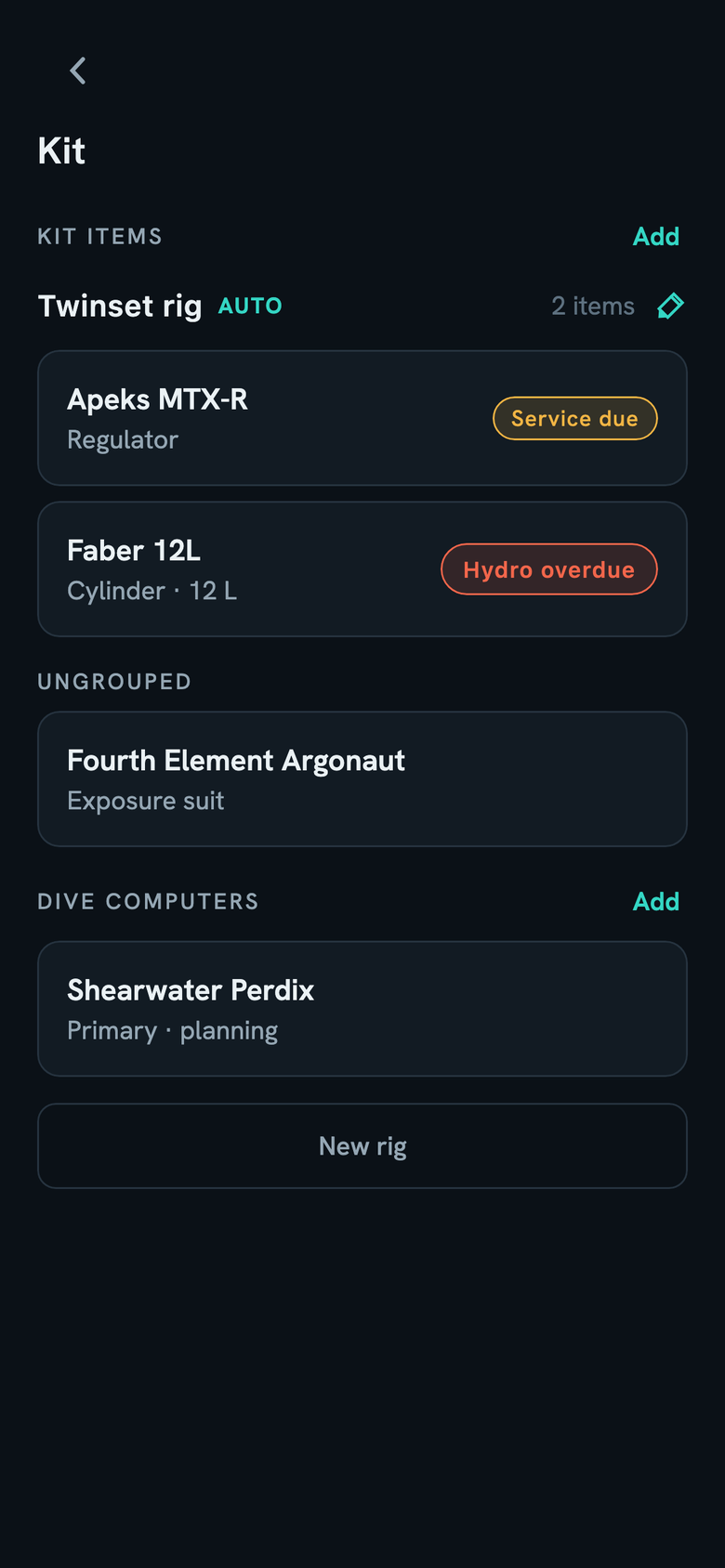Create a New rig

pyautogui.click(x=362, y=1145)
